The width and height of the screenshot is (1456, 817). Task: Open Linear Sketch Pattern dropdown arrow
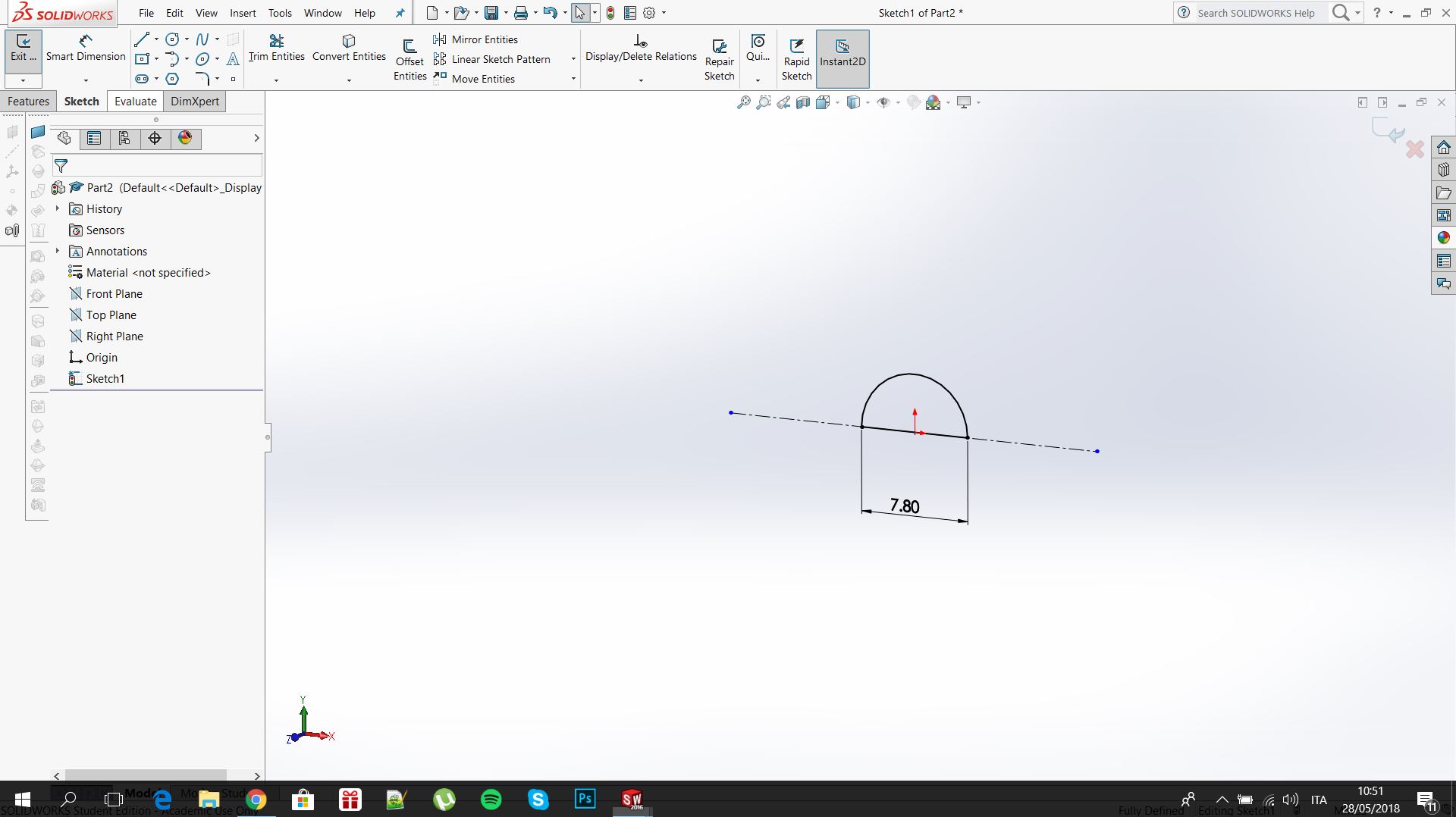pos(573,59)
